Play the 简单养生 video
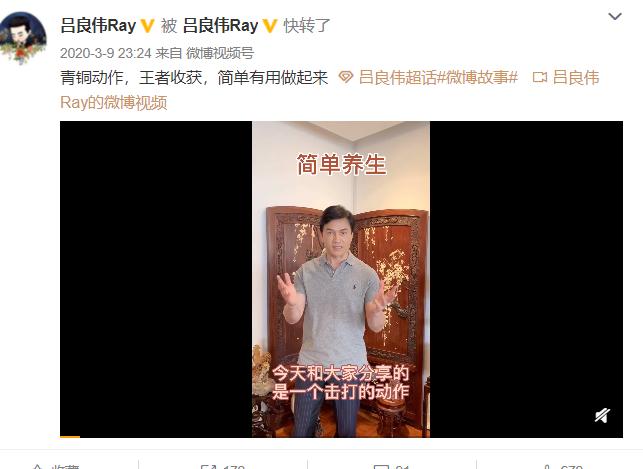This screenshot has height=469, width=643. click(341, 279)
